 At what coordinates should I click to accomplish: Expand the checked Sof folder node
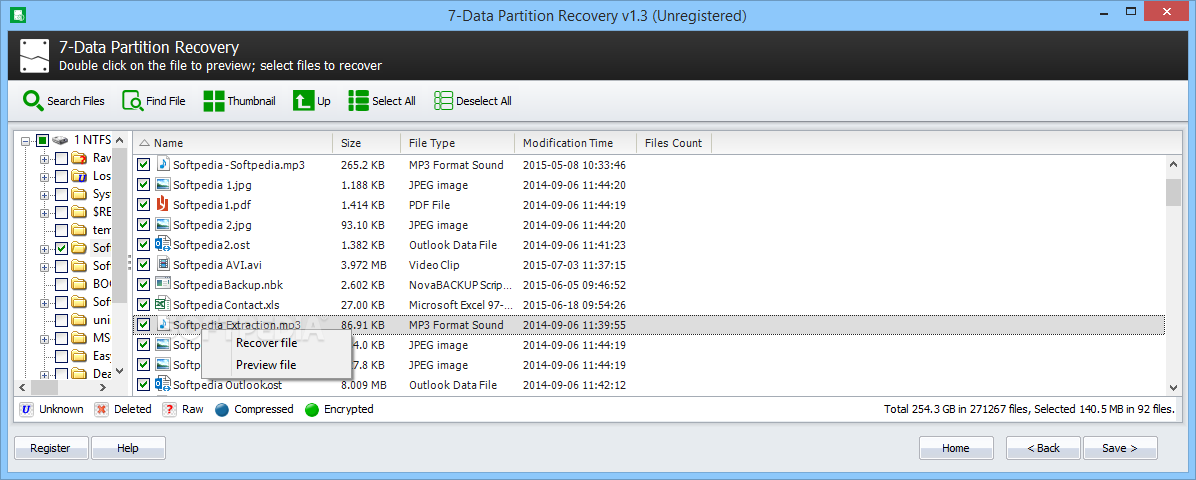pos(44,249)
